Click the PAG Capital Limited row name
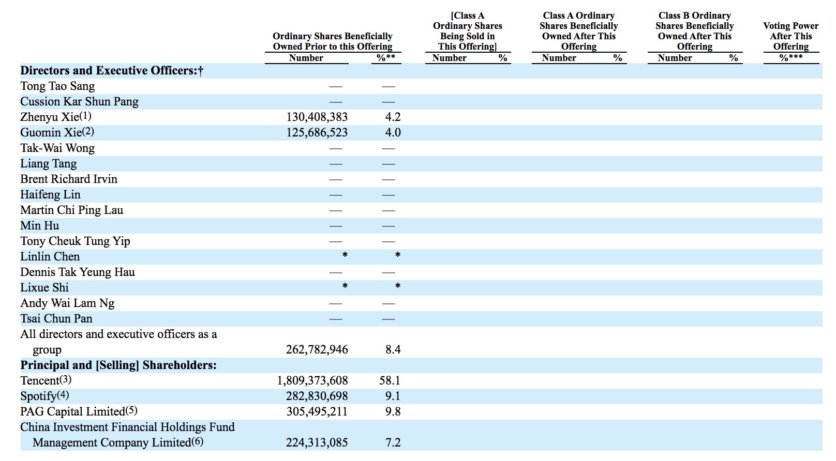This screenshot has height=461, width=836. (x=79, y=411)
